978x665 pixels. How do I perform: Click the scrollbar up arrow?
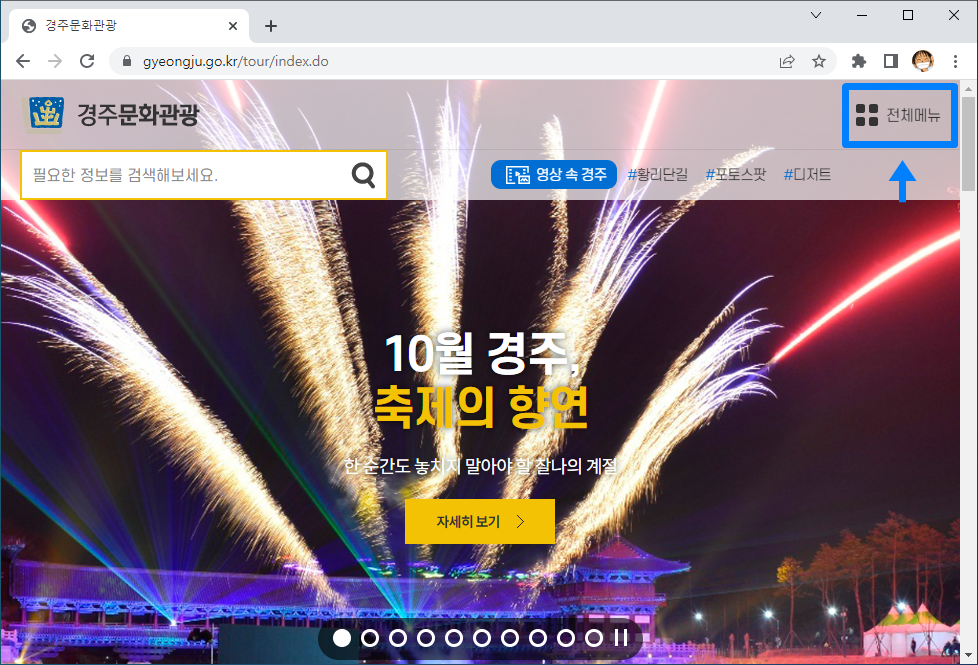tap(968, 89)
